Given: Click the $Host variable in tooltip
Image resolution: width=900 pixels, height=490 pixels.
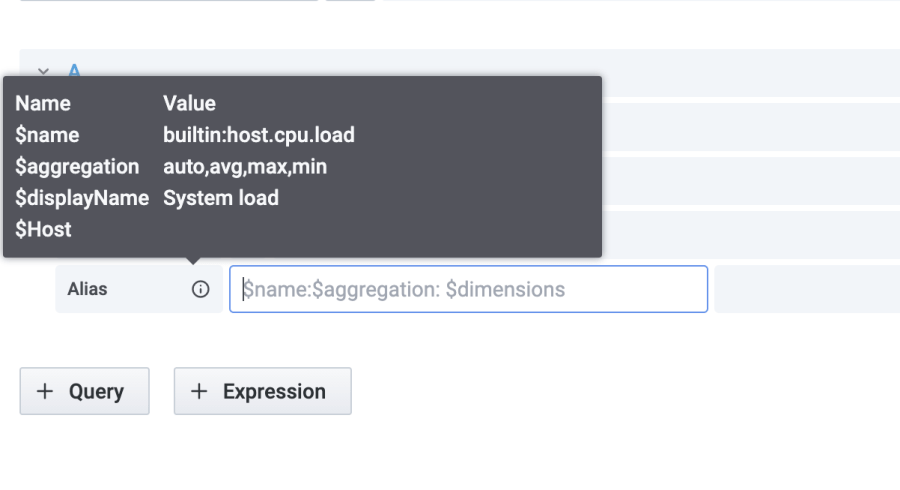Looking at the screenshot, I should pos(43,230).
